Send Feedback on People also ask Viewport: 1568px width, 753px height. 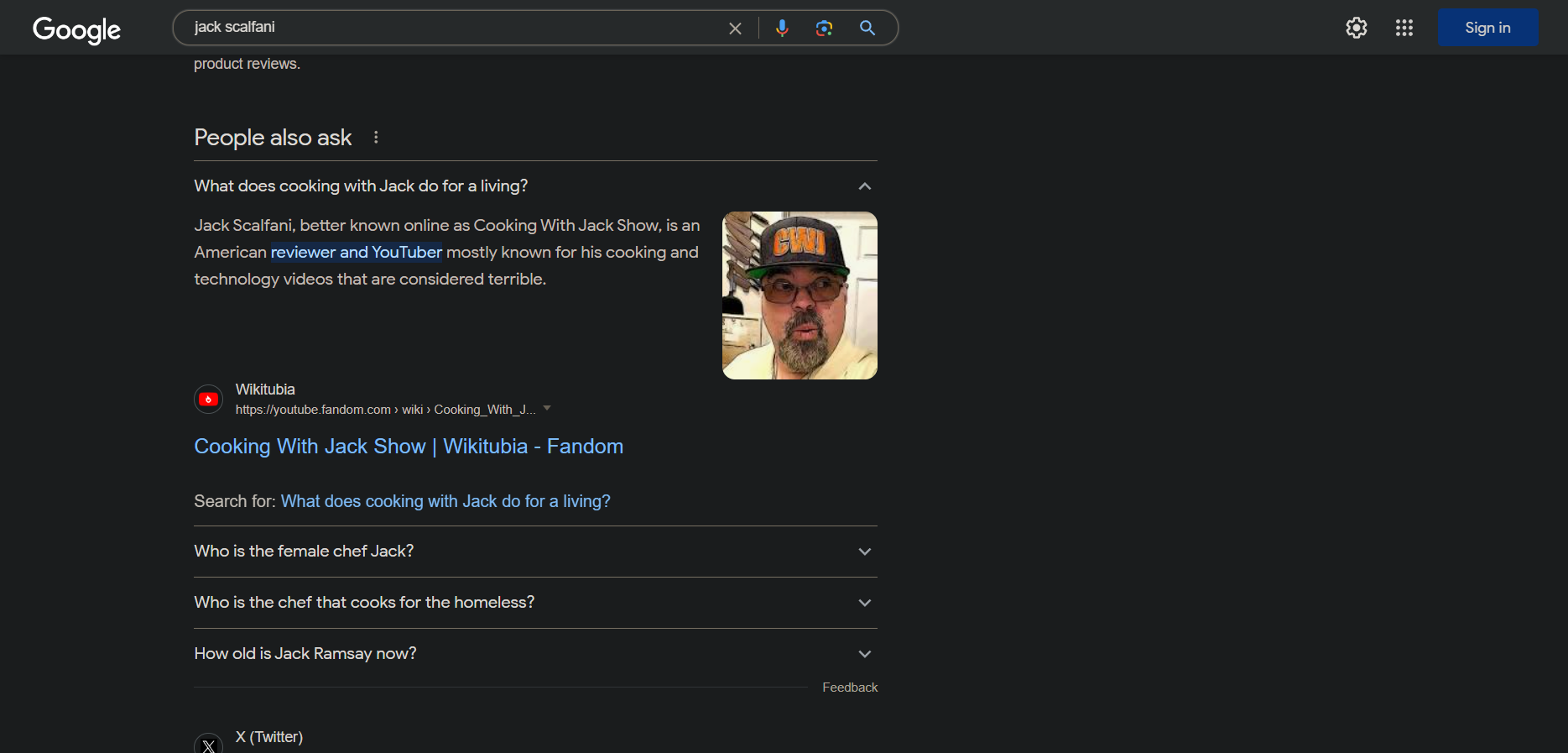pyautogui.click(x=850, y=688)
